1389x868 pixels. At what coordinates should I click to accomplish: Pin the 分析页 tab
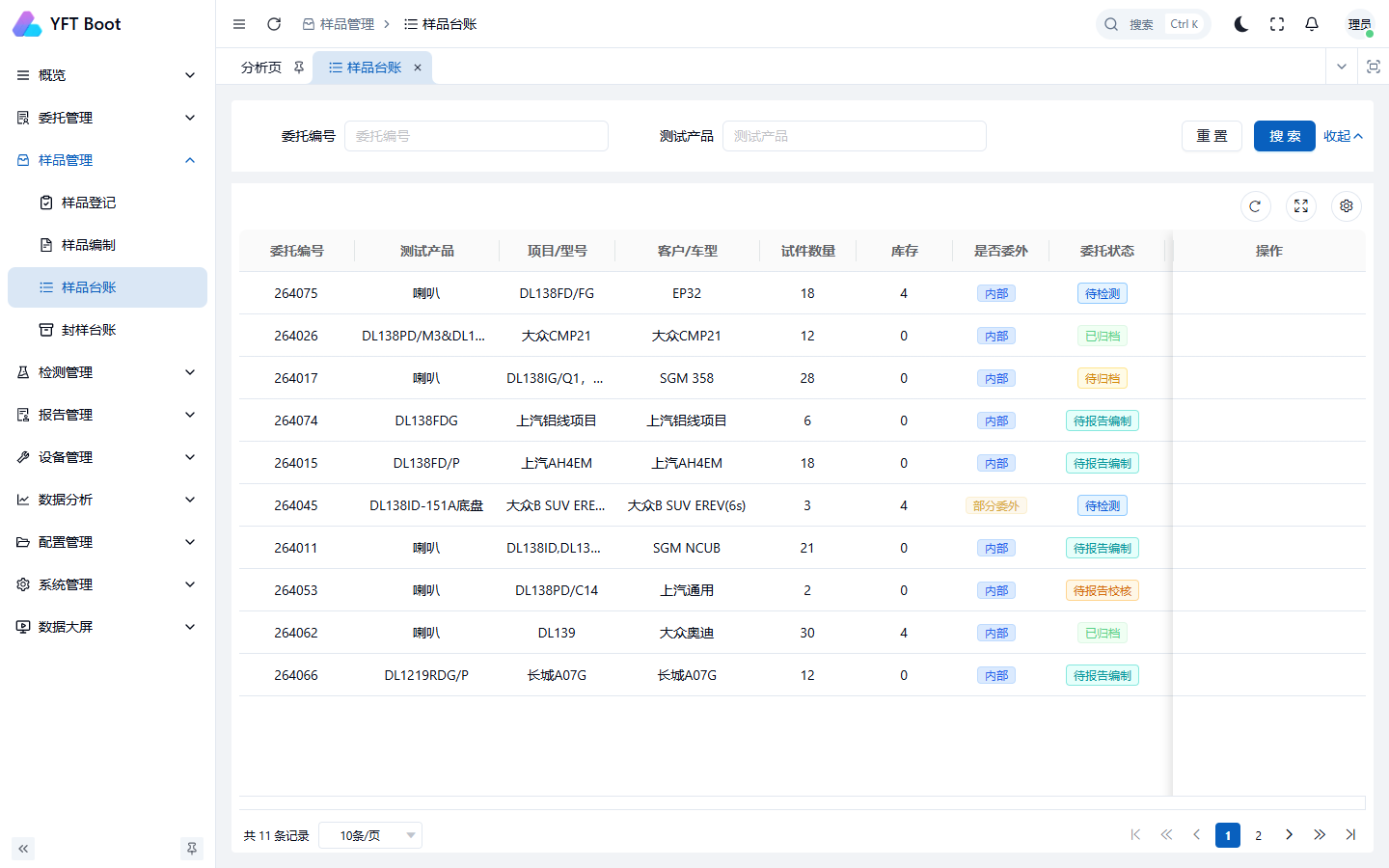point(299,68)
